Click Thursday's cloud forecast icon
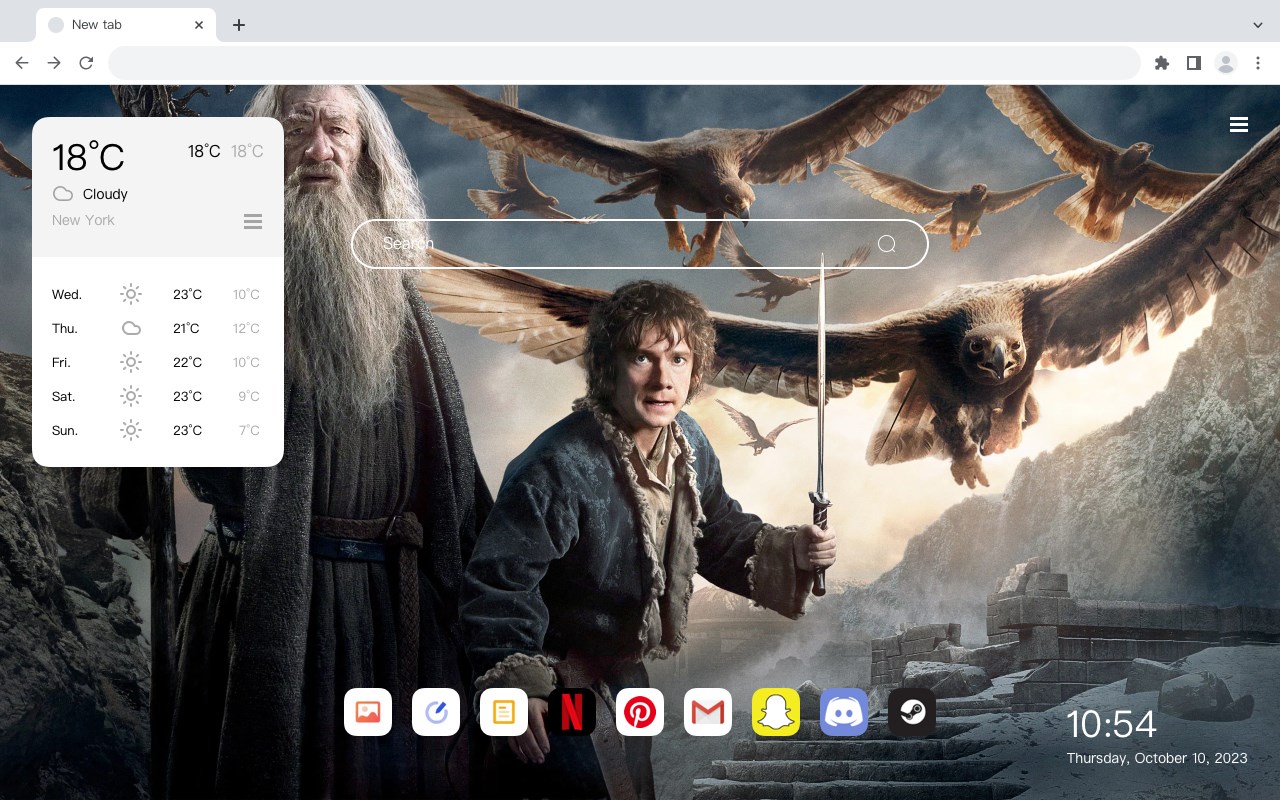The height and width of the screenshot is (800, 1280). coord(131,328)
